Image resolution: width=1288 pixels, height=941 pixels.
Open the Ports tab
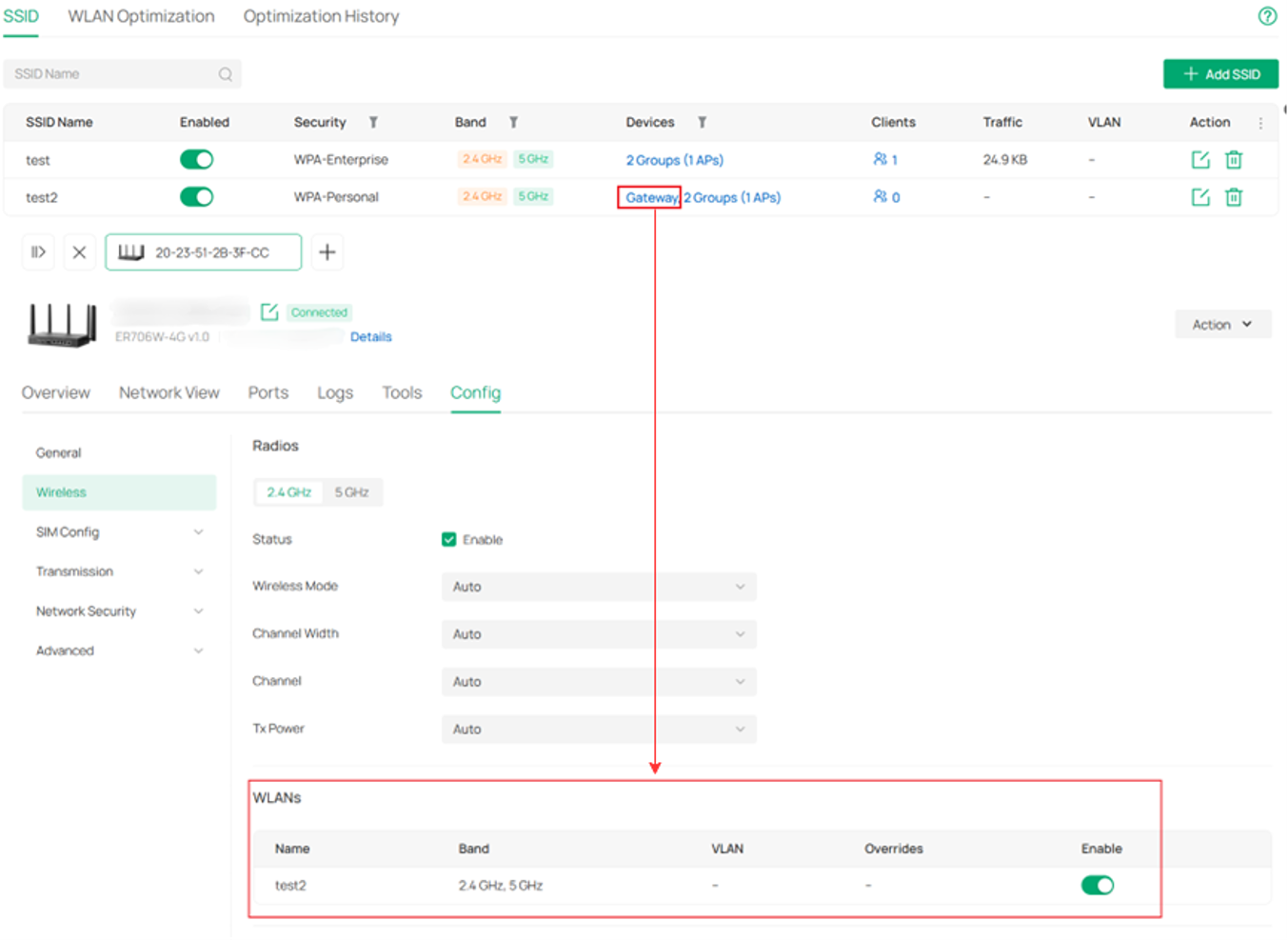pyautogui.click(x=268, y=392)
